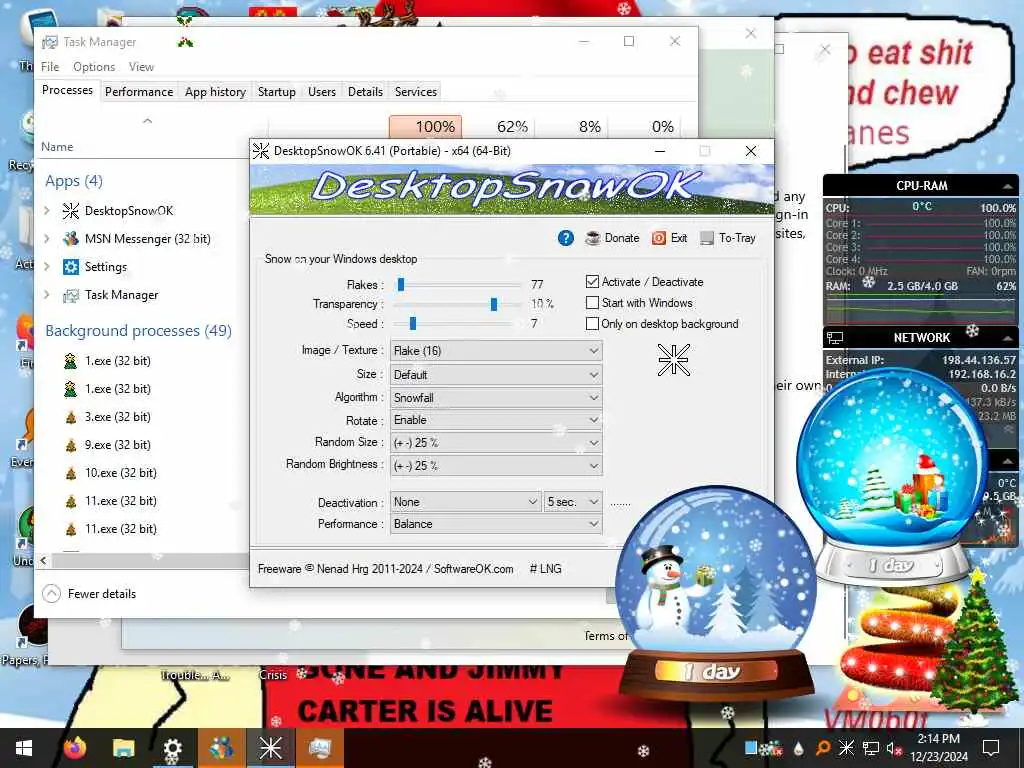Viewport: 1024px width, 768px height.
Task: Click the 10.exe process icon
Action: [71, 473]
